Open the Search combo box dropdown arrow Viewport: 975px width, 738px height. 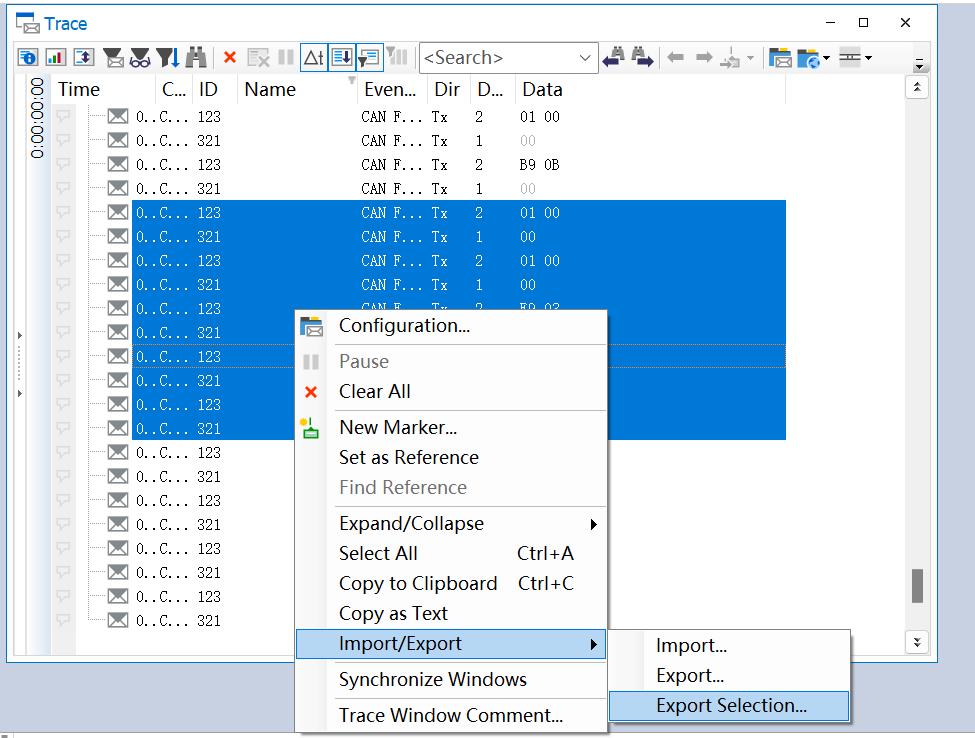click(x=585, y=58)
